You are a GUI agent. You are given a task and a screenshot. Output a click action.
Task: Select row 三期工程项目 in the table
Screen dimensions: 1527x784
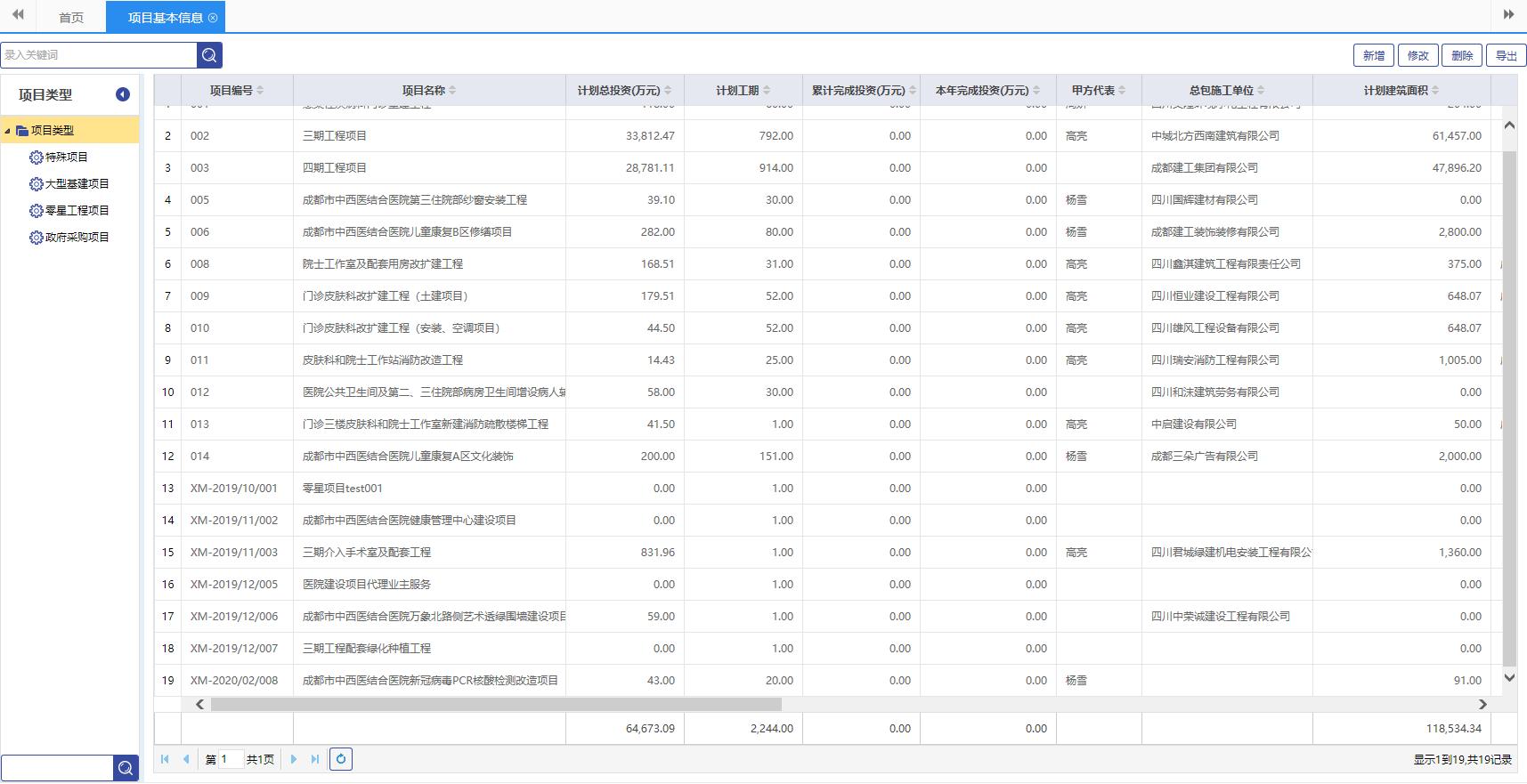coord(335,136)
